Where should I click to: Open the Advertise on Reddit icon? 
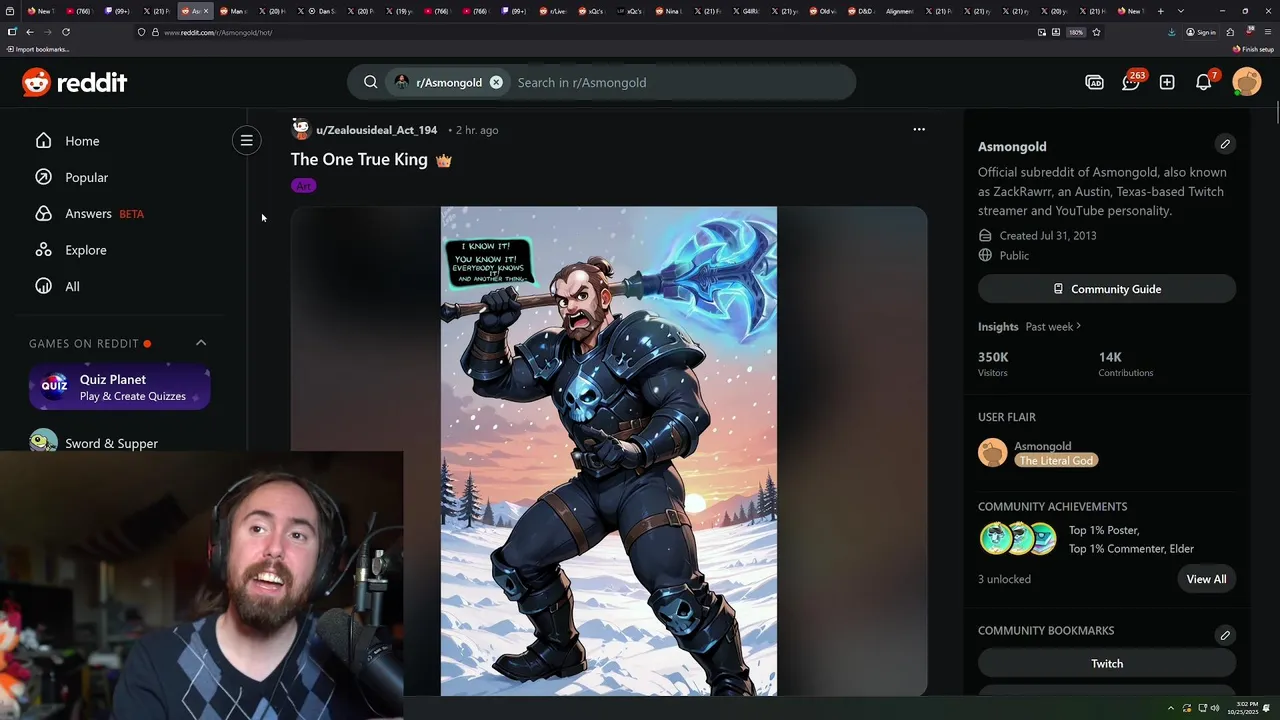(x=1094, y=82)
